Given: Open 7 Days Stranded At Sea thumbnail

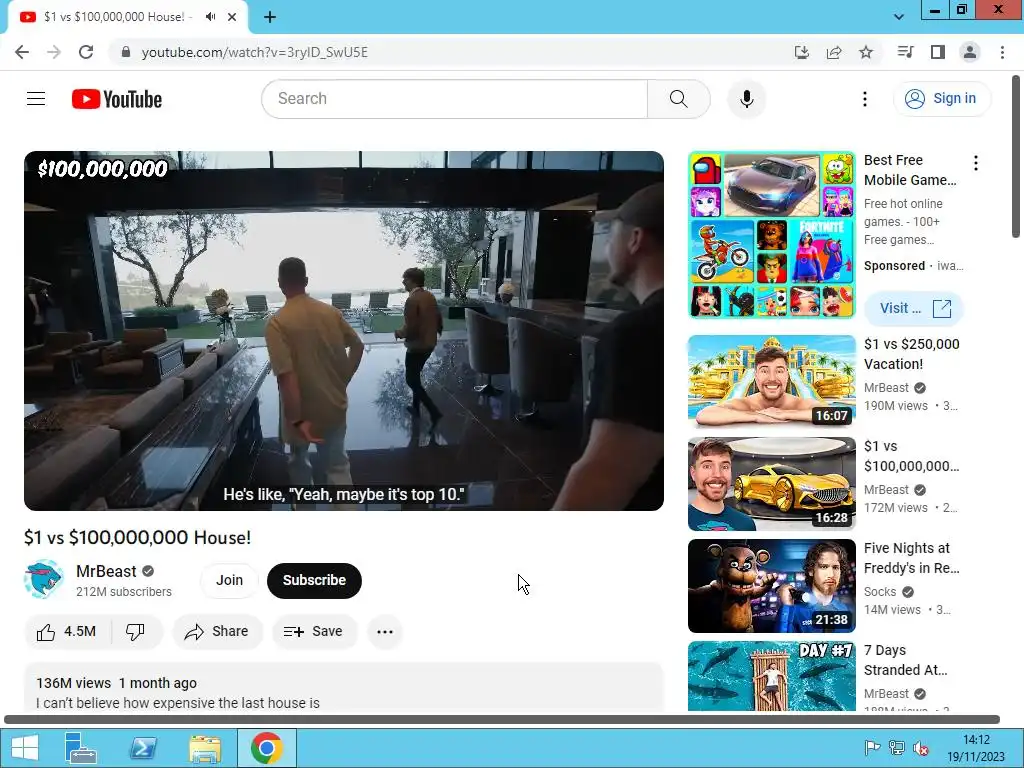Looking at the screenshot, I should click(771, 677).
